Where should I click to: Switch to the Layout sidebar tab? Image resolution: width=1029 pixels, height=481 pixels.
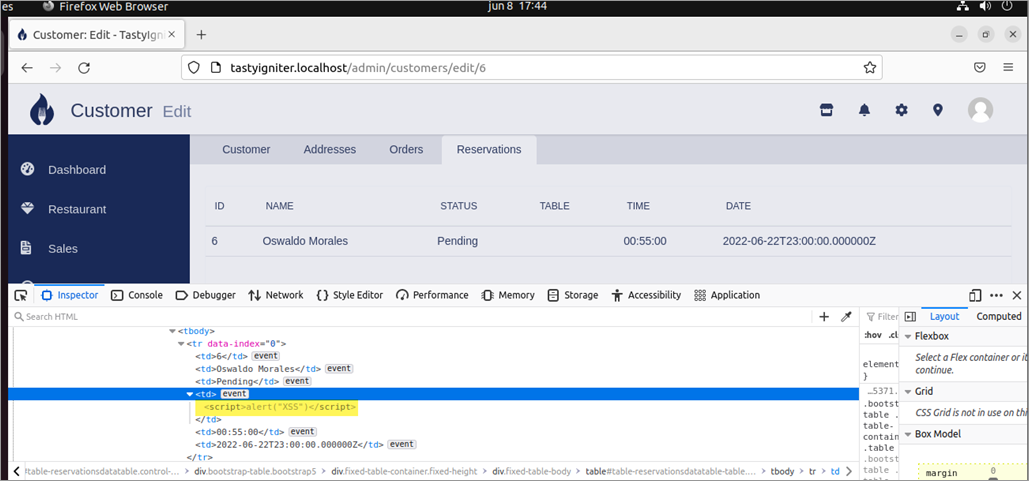(x=944, y=316)
